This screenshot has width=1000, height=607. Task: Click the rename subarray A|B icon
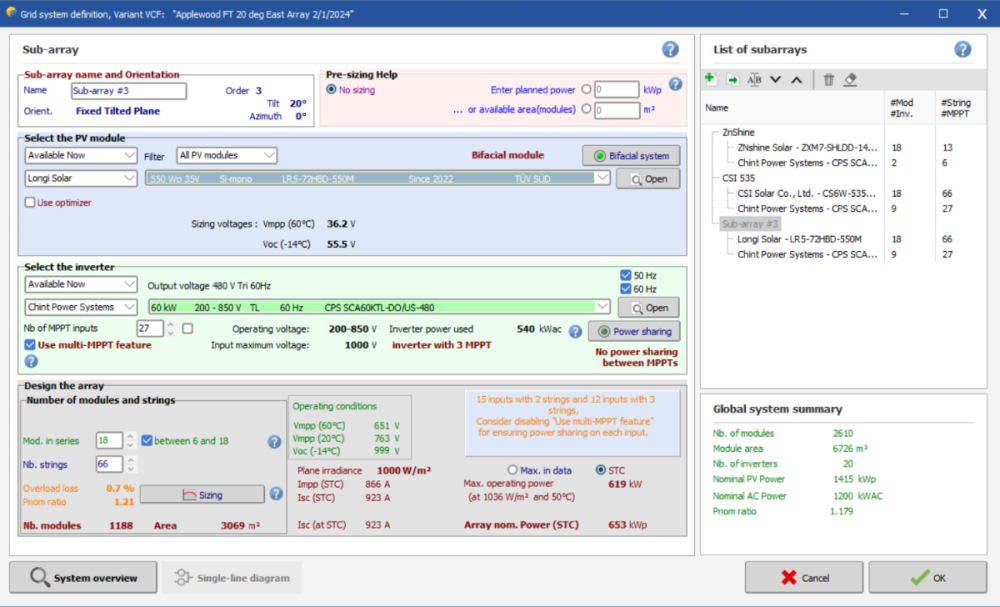(x=754, y=79)
